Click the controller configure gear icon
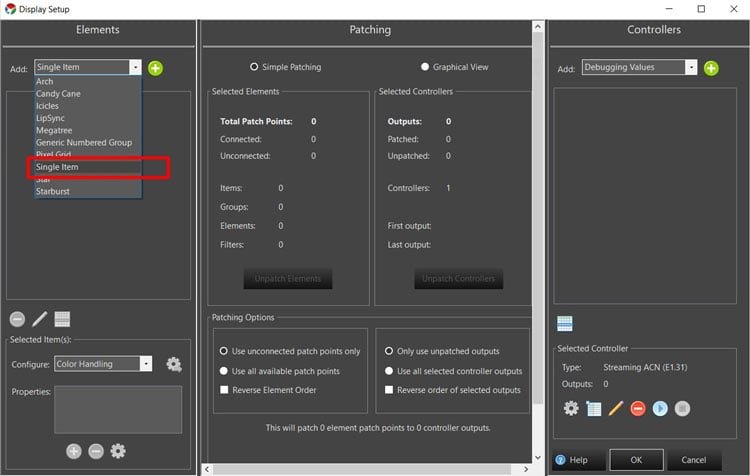Viewport: 750px width, 476px height. click(571, 408)
